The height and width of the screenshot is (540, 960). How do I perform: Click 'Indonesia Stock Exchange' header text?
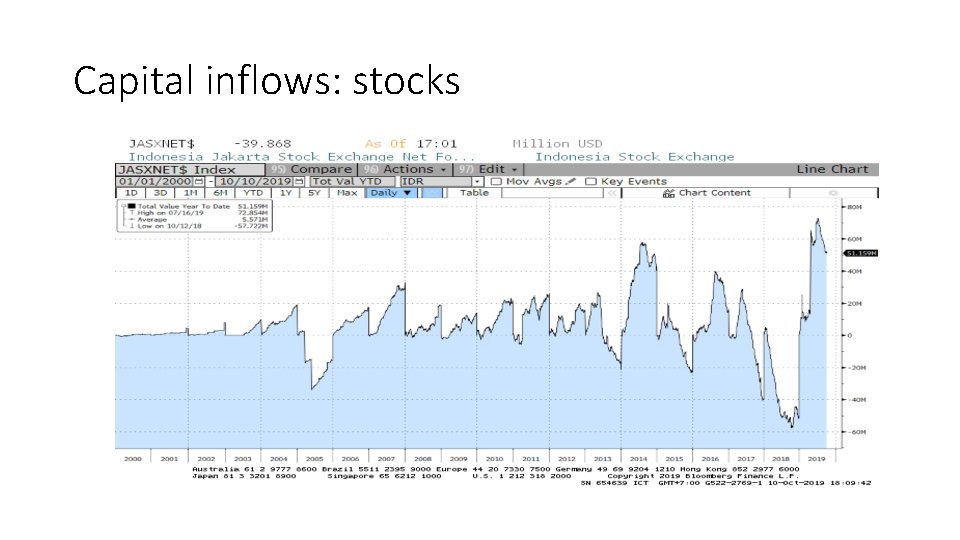[x=634, y=157]
